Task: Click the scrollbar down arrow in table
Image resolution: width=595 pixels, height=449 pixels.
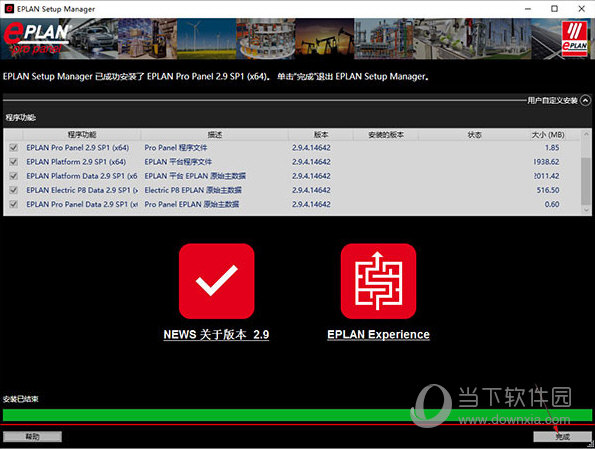Action: (x=586, y=210)
